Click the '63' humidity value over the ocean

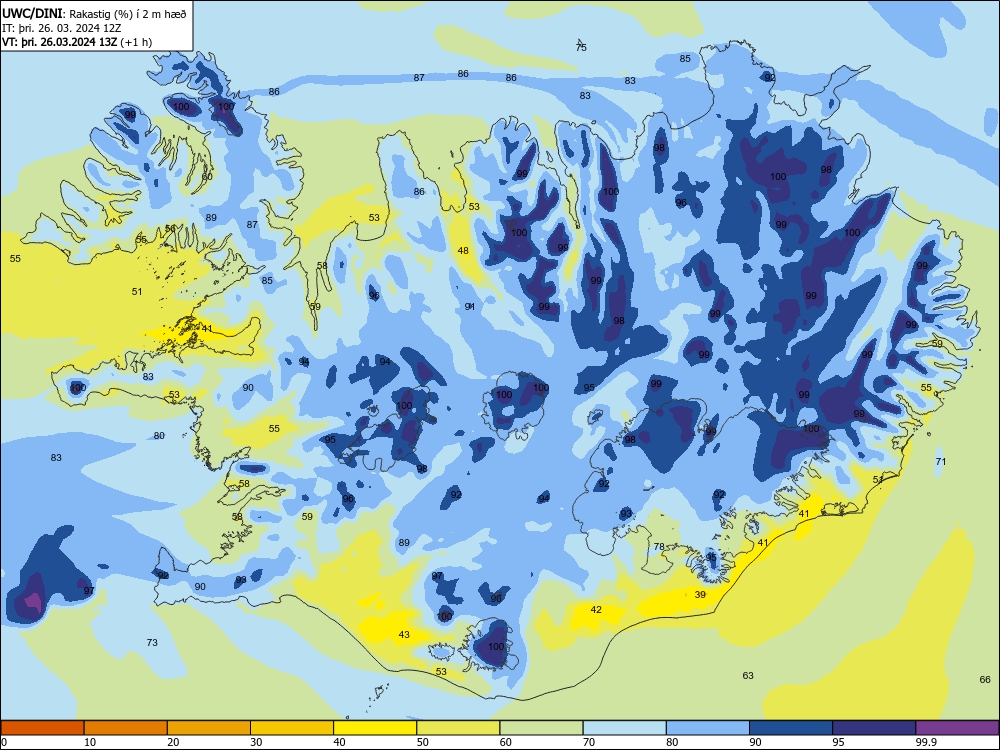[748, 675]
